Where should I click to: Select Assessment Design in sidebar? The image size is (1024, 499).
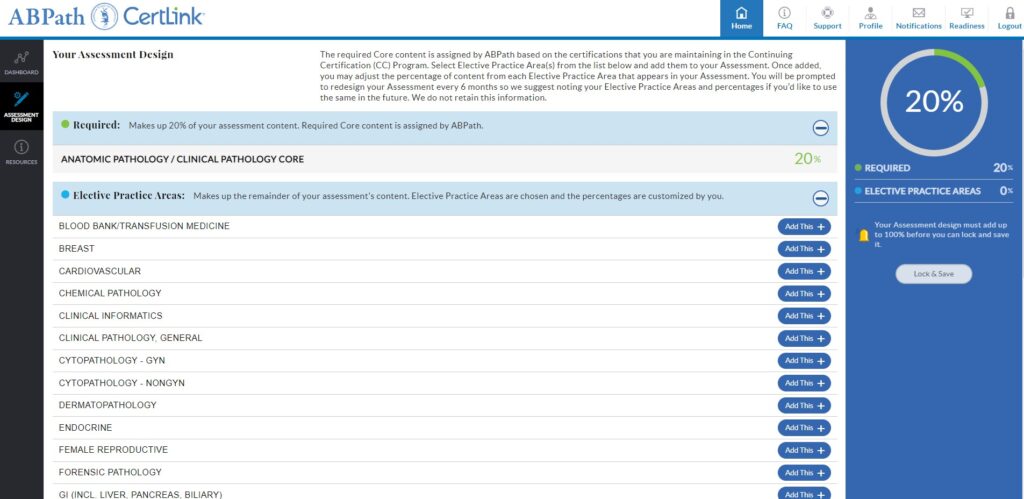(x=21, y=106)
